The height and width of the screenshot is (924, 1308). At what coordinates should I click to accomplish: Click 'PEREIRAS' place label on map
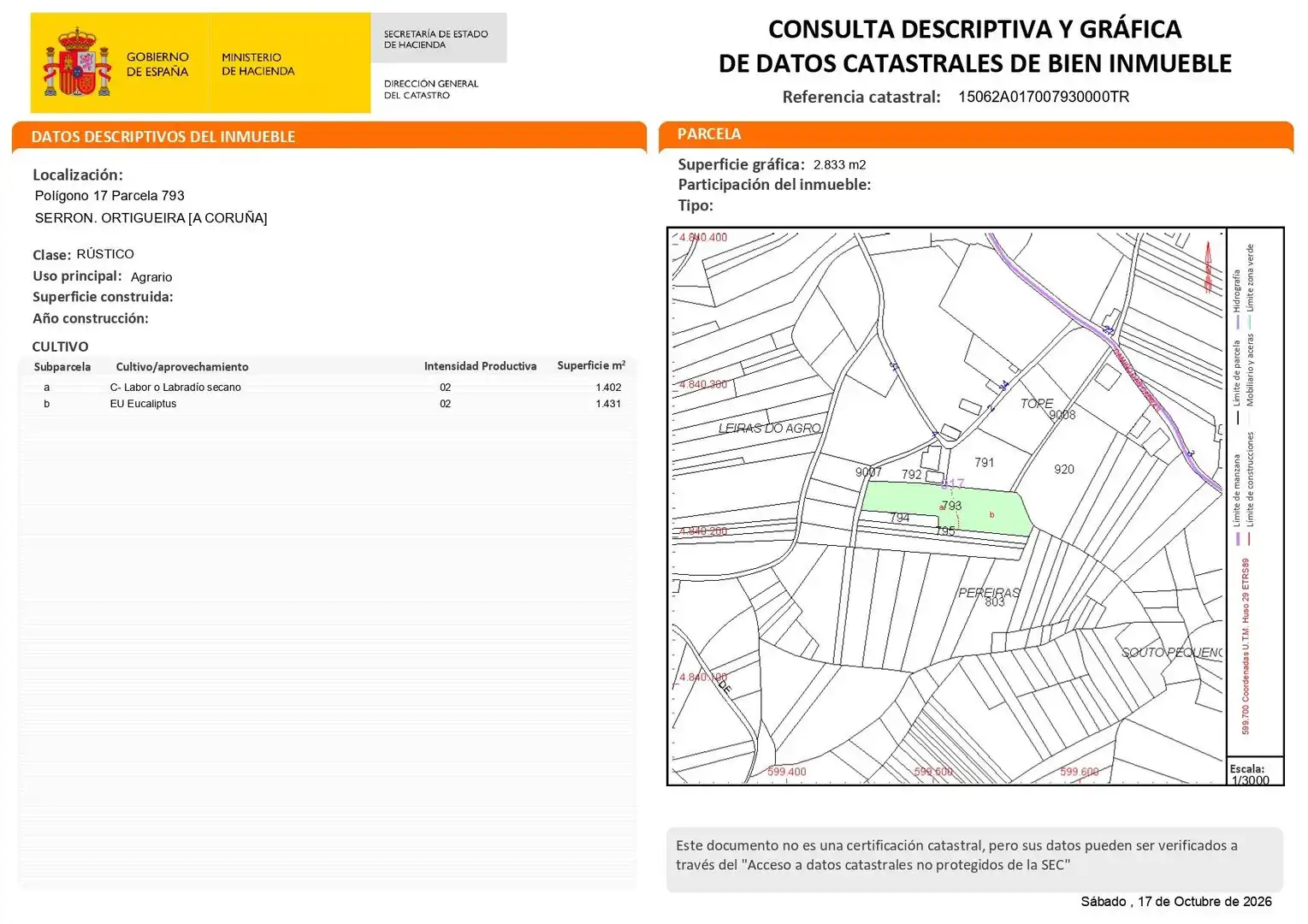(x=989, y=592)
